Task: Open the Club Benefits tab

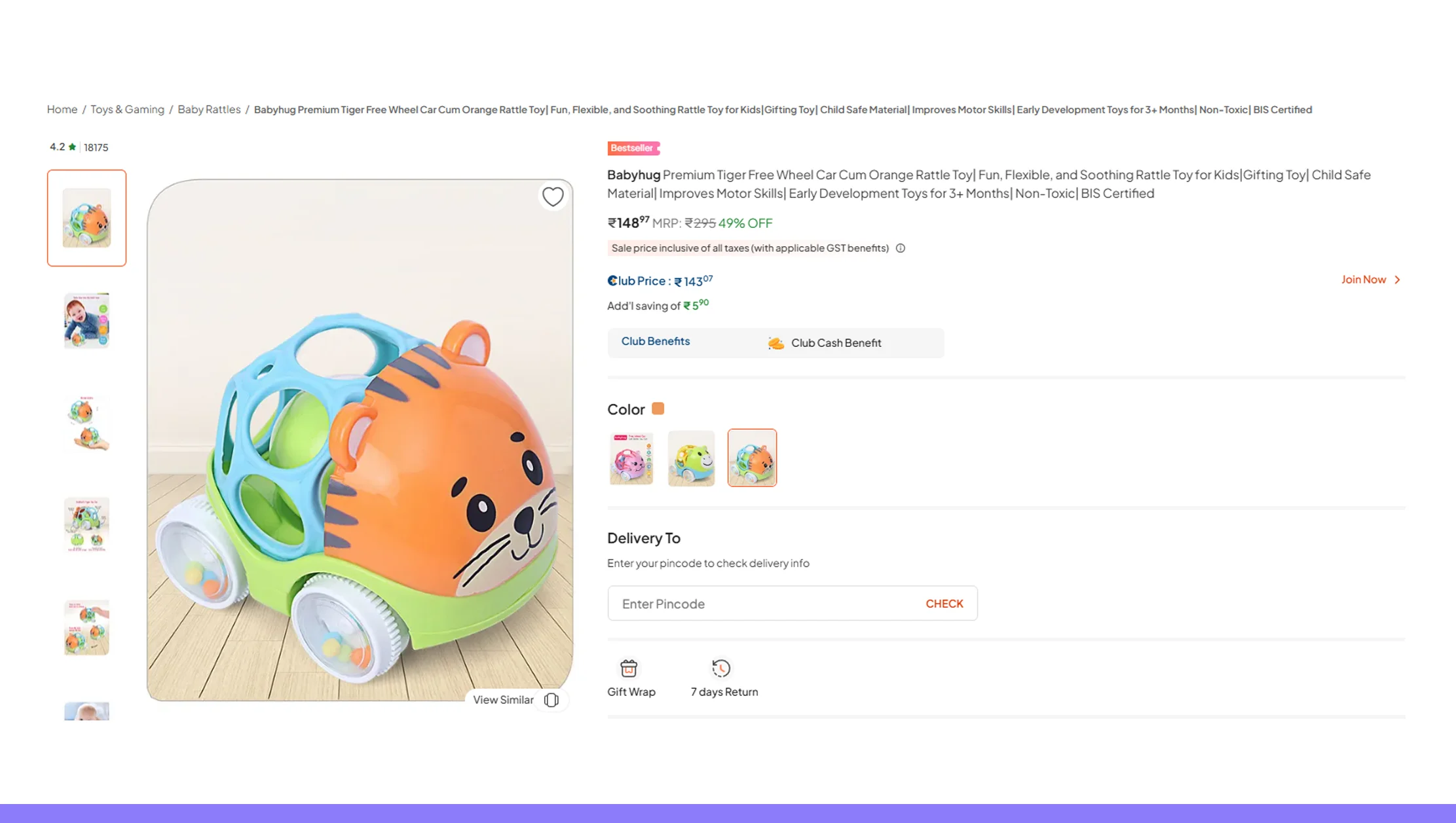Action: pos(655,341)
